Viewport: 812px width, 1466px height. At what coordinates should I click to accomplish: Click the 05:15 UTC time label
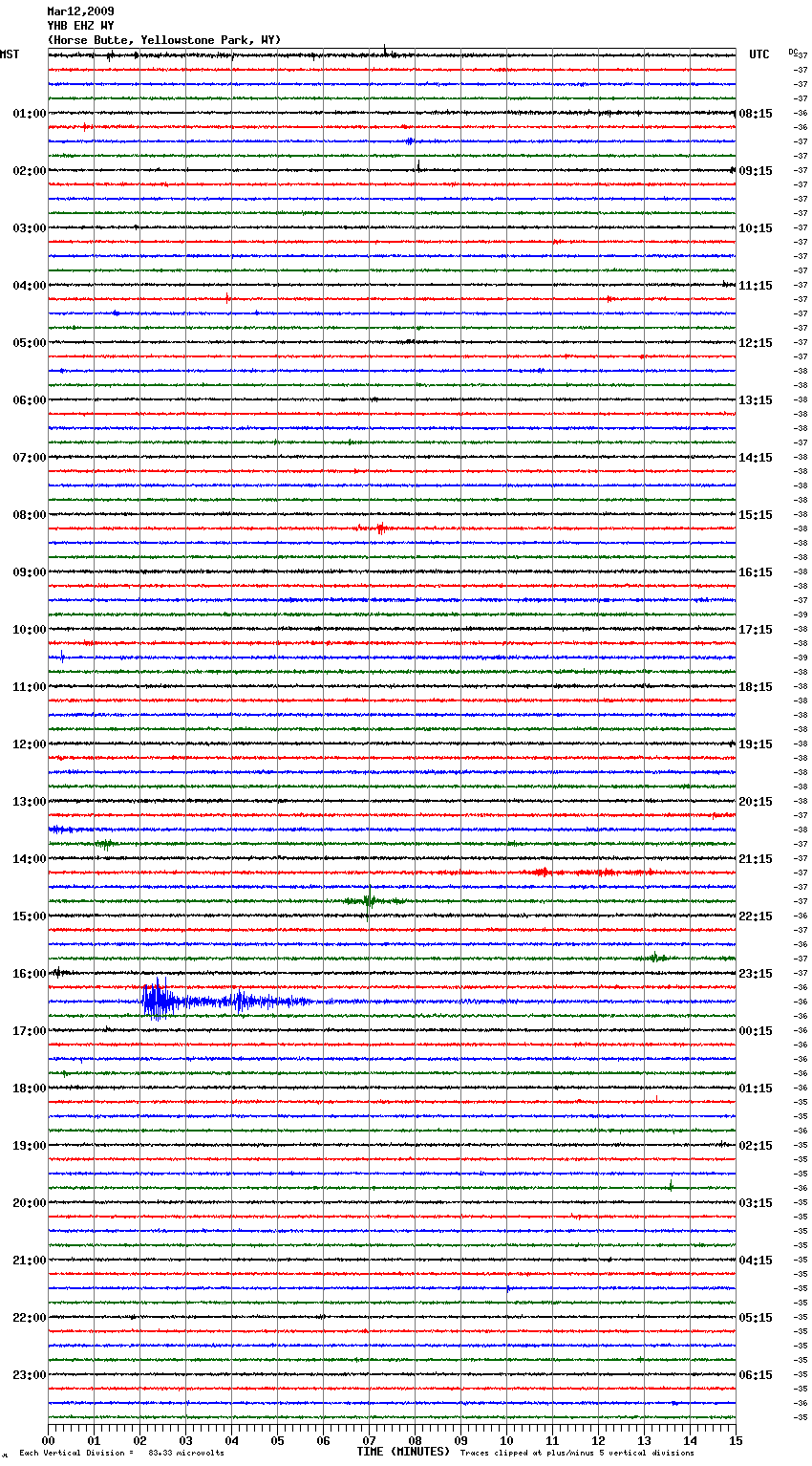point(756,1318)
